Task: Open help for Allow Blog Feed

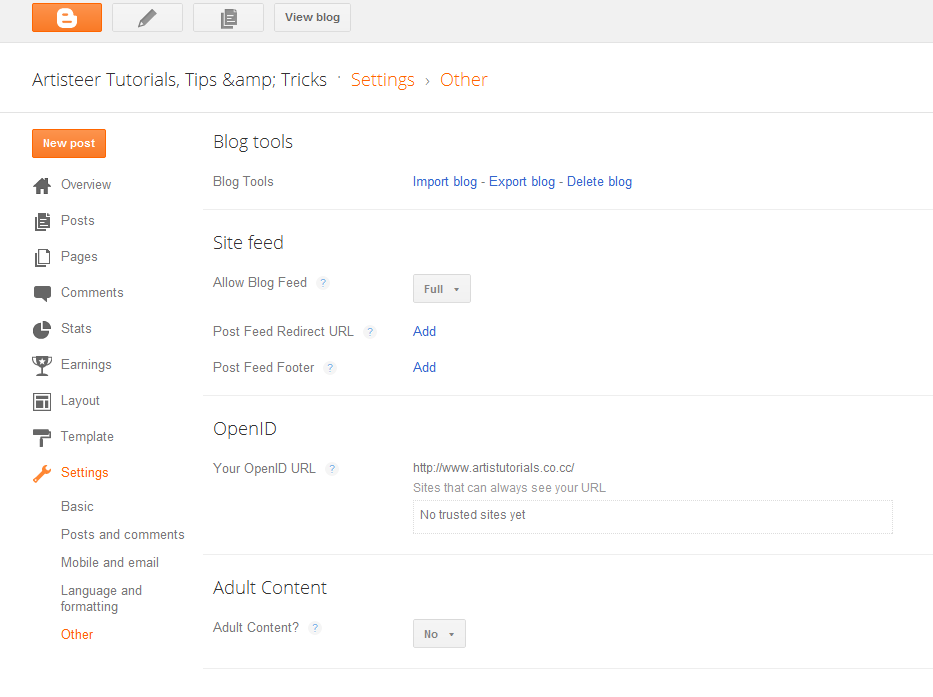Action: click(x=323, y=283)
